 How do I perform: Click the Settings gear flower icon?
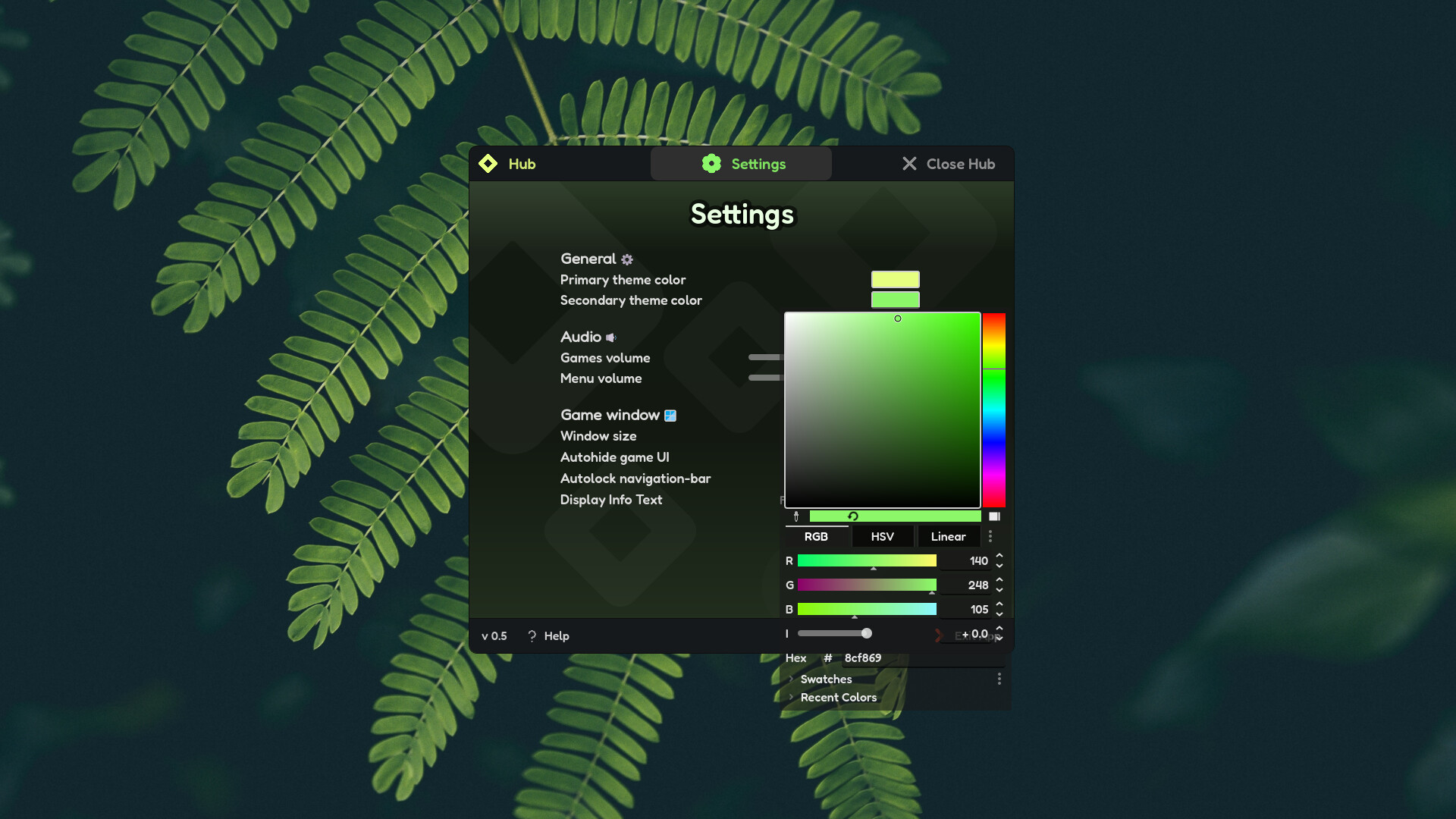[711, 163]
